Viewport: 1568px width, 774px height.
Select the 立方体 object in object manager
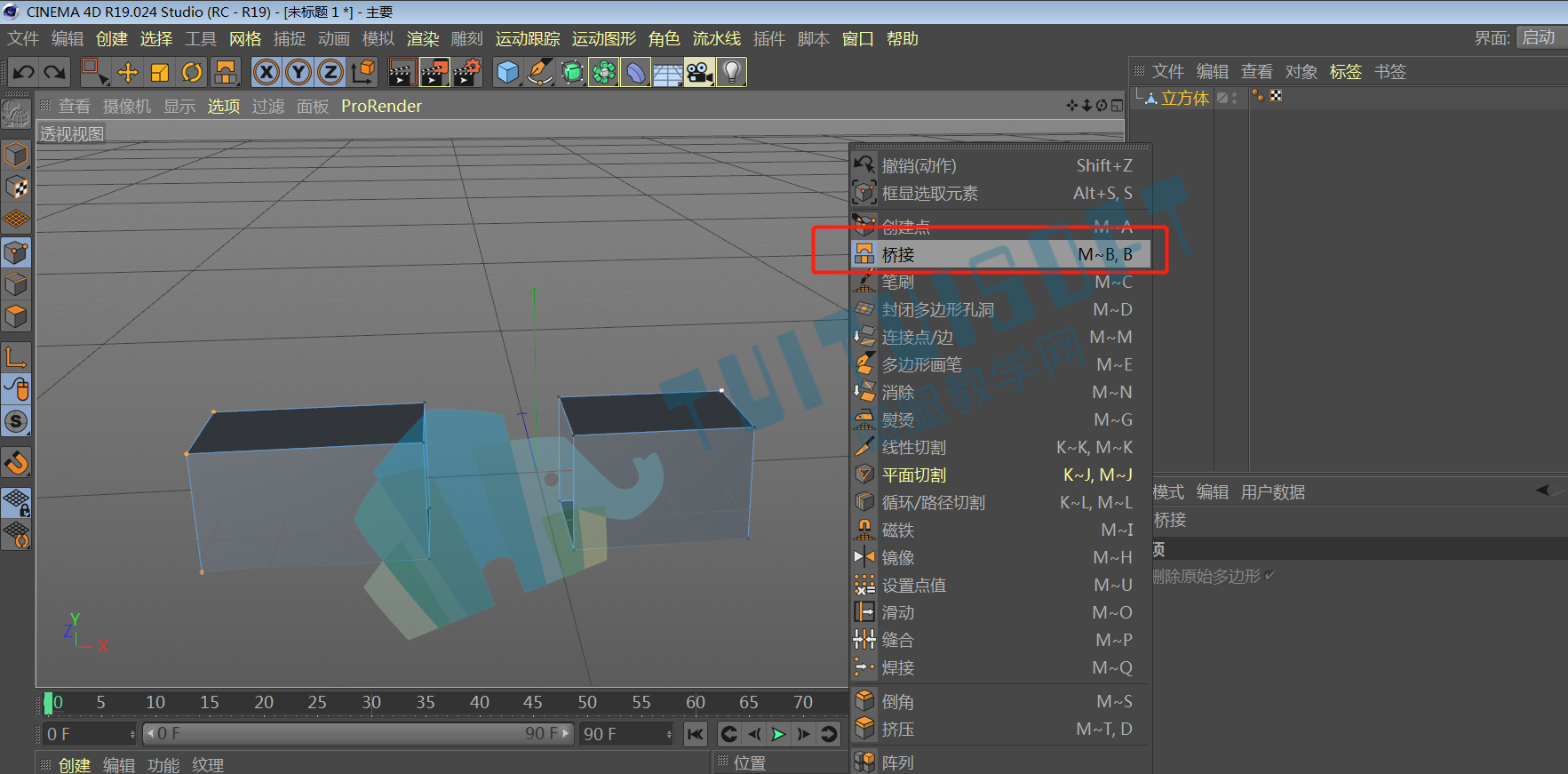(1185, 98)
